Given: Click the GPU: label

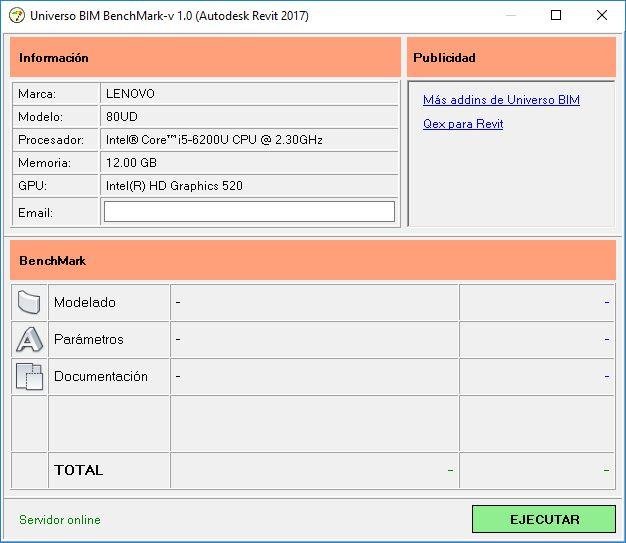Looking at the screenshot, I should tap(32, 186).
